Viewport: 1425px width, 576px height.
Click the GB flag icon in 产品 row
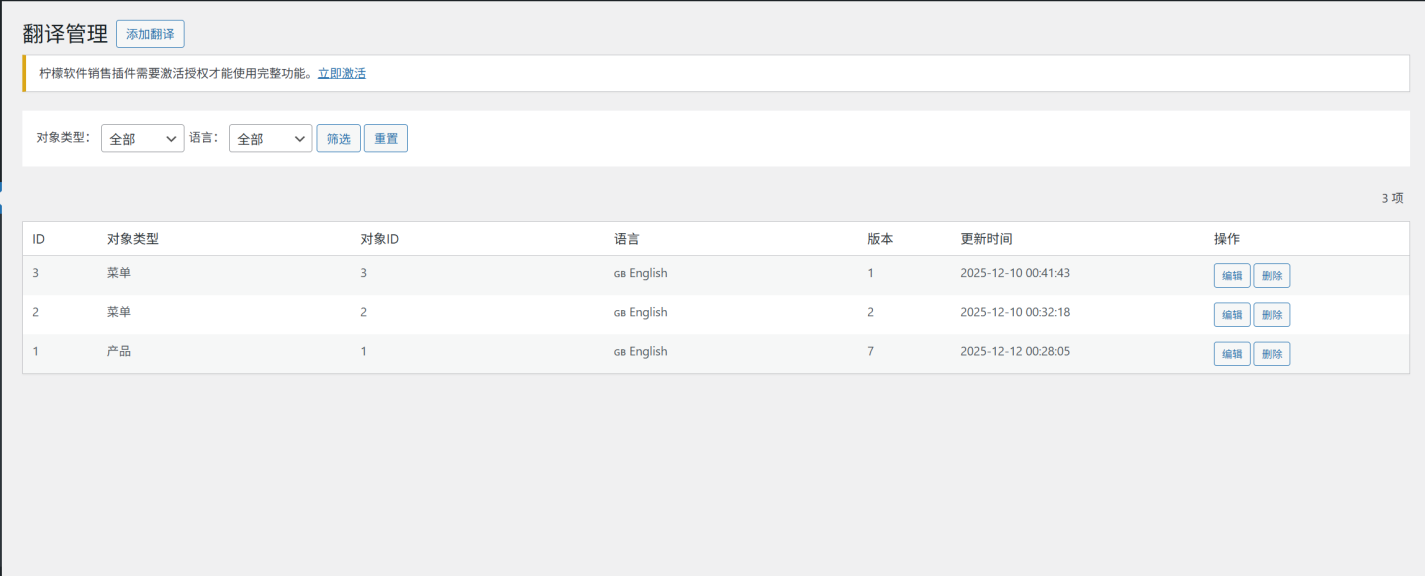pos(619,352)
